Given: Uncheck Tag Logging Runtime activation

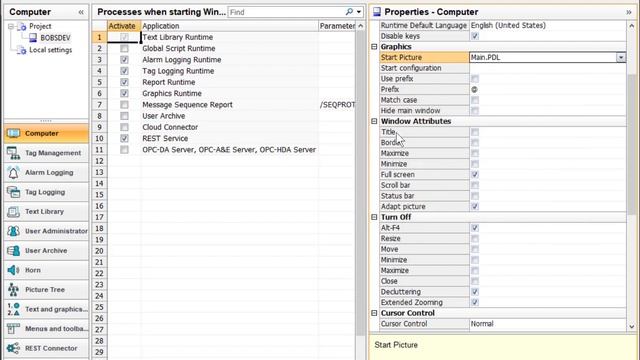Looking at the screenshot, I should (x=124, y=71).
